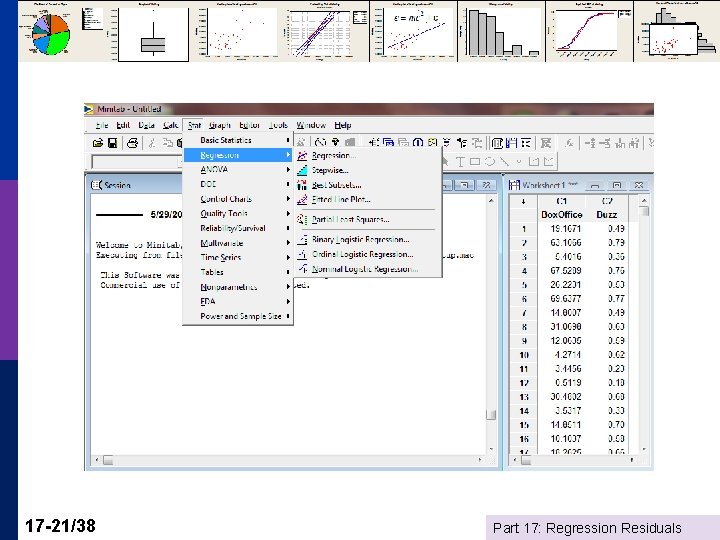Click the Open file toolbar icon

[x=98, y=143]
